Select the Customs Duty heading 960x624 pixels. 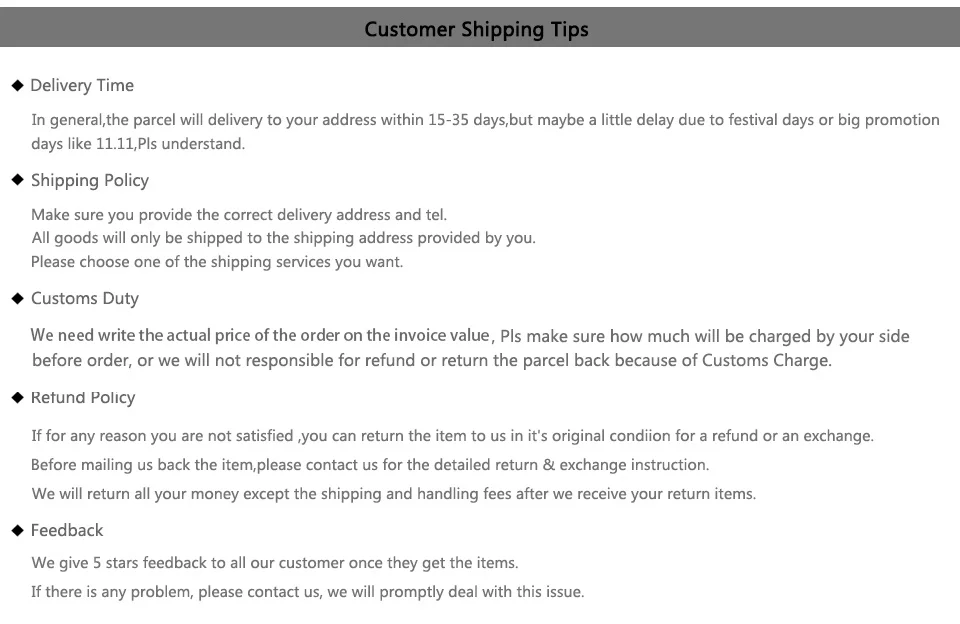coord(85,298)
